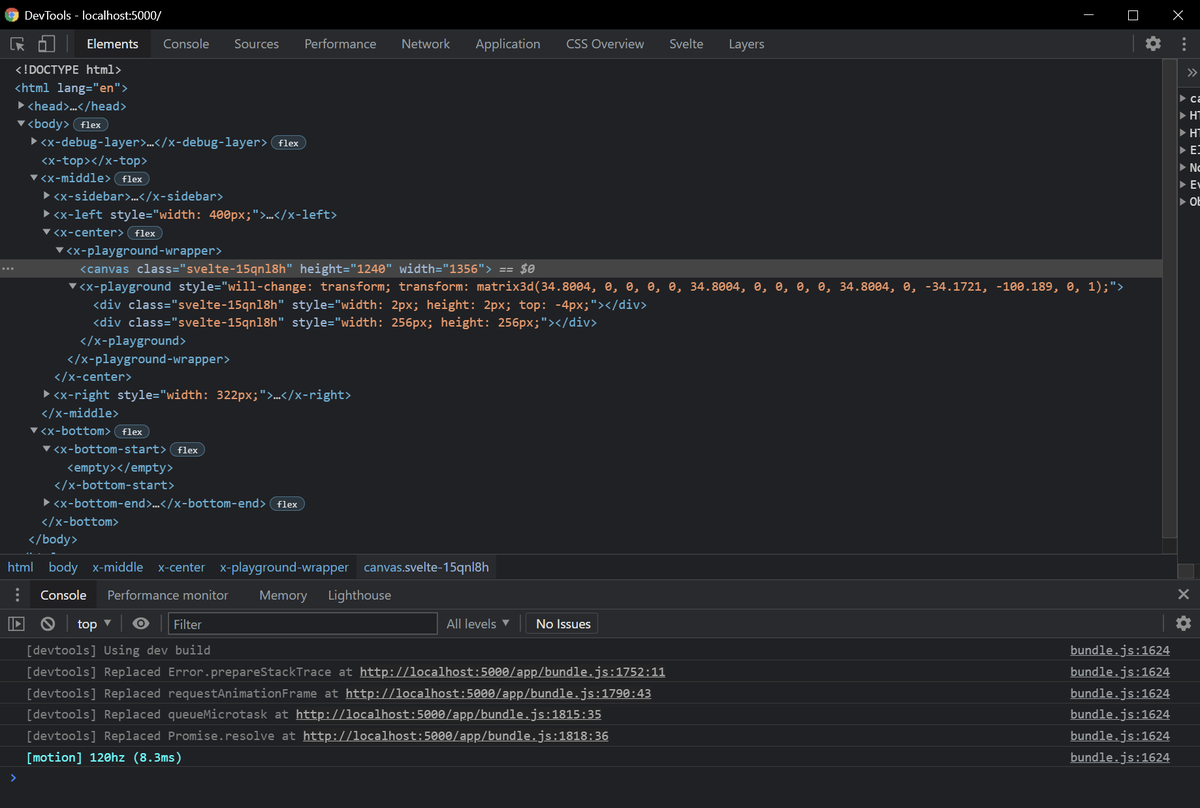
Task: Click the Chrome icon in title bar
Action: 13,15
